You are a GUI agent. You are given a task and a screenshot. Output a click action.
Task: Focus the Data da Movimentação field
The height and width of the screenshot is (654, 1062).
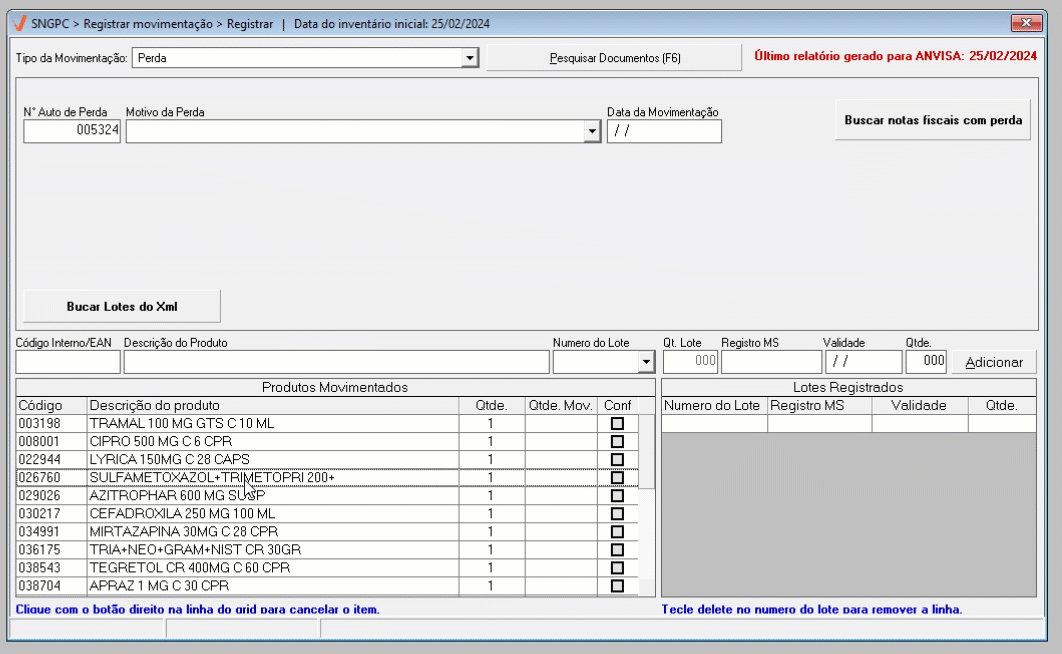click(663, 132)
